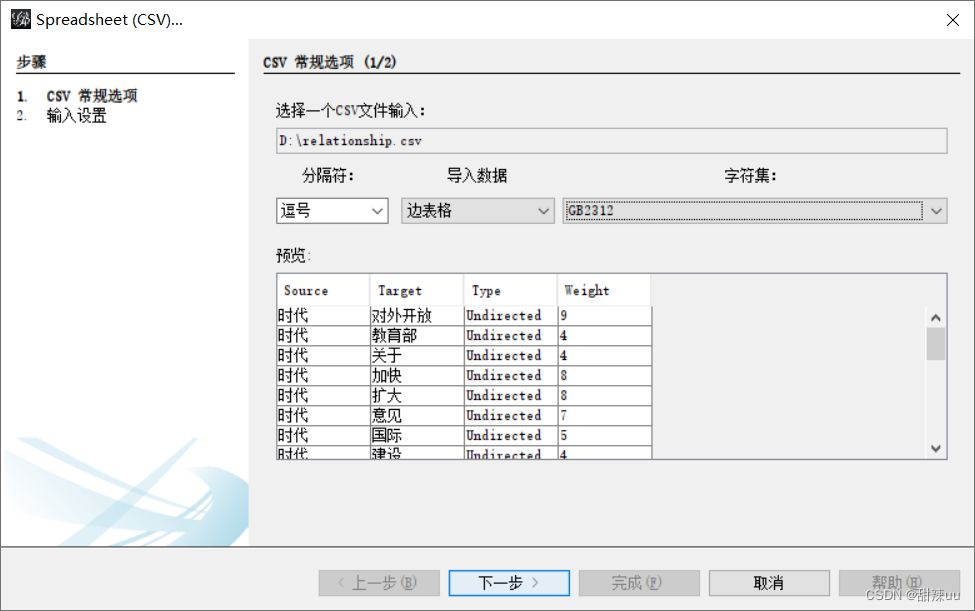Click the 上一步 (B) button

(379, 583)
